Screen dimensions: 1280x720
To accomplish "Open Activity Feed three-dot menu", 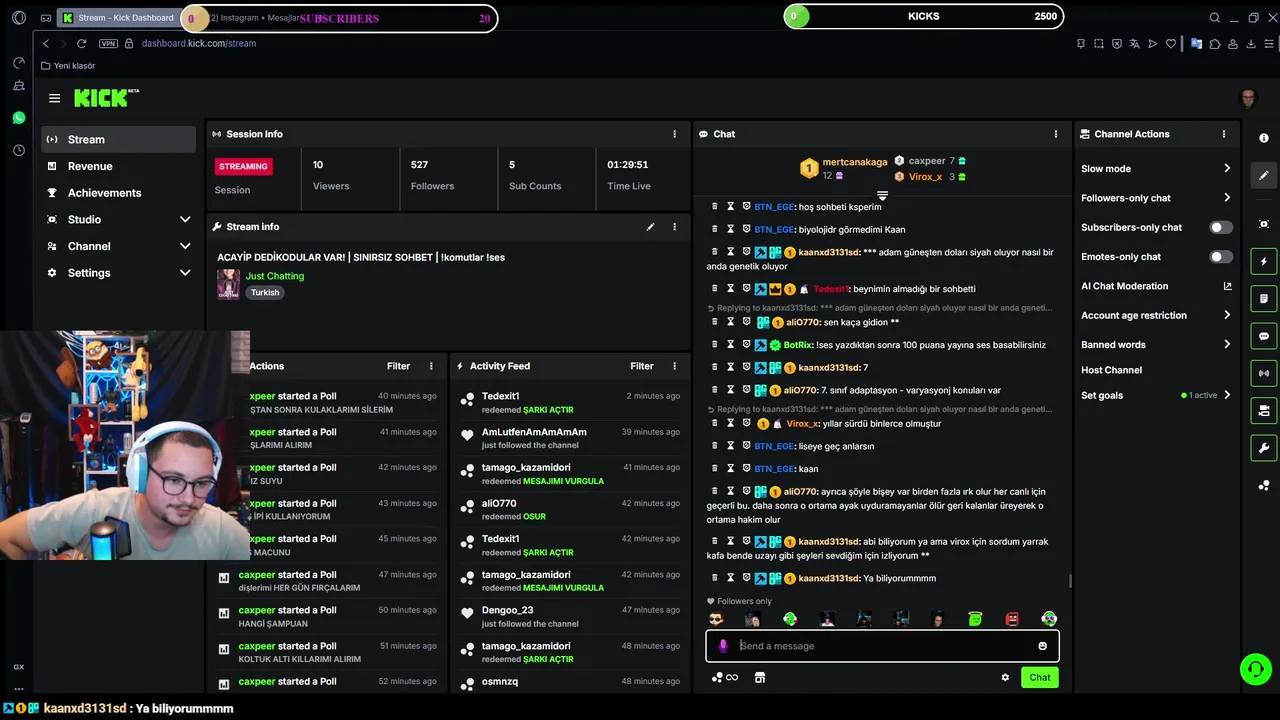I will [x=674, y=366].
